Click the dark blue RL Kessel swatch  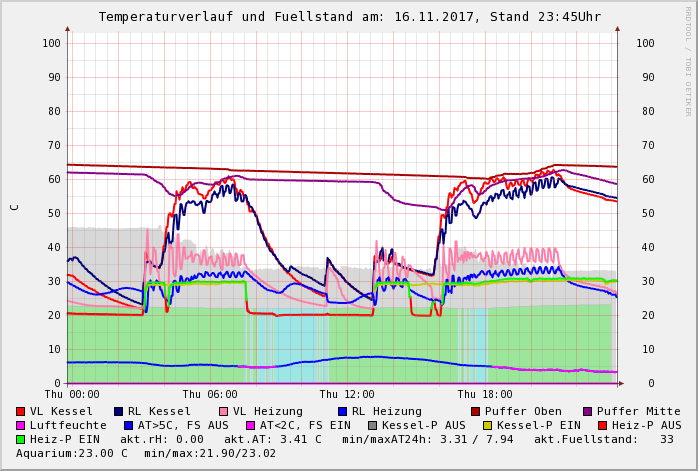click(x=119, y=411)
